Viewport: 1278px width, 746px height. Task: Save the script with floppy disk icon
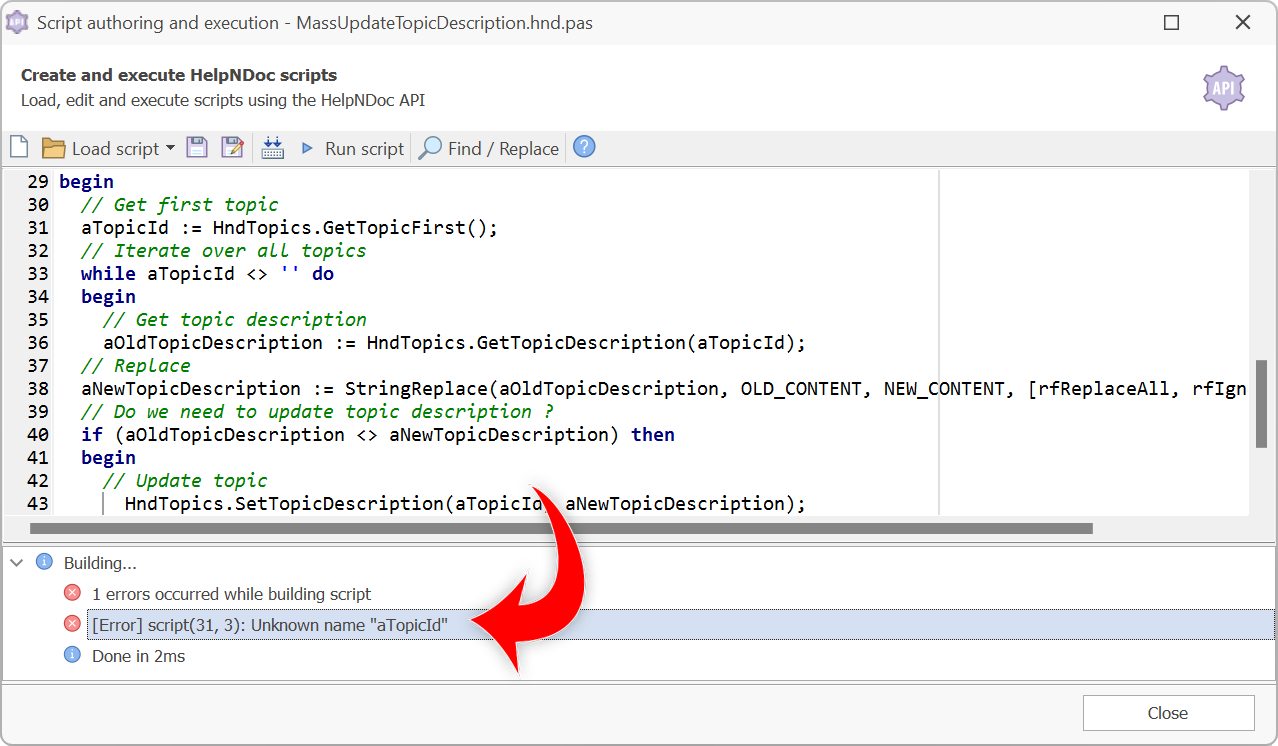tap(197, 148)
